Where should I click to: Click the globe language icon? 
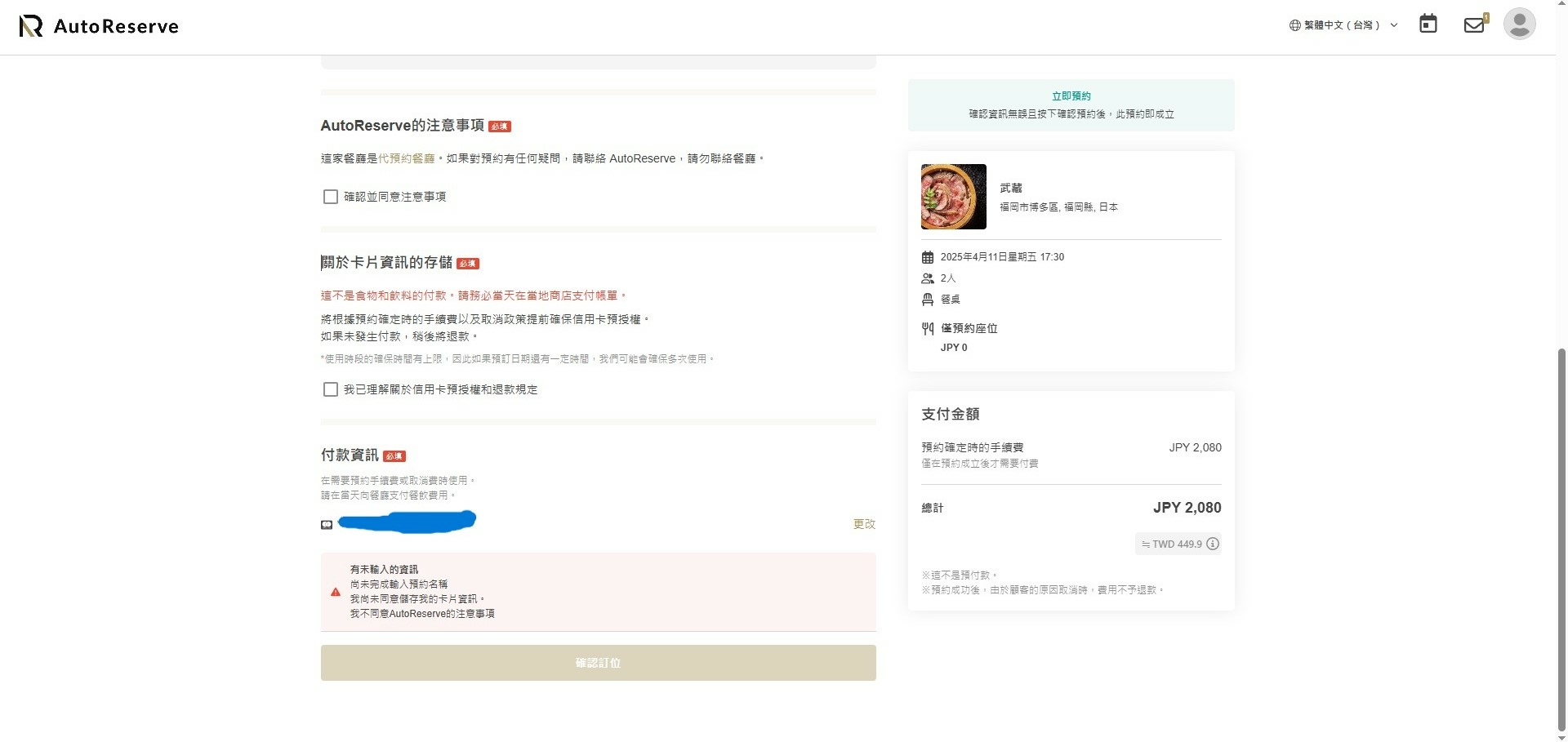pos(1295,25)
